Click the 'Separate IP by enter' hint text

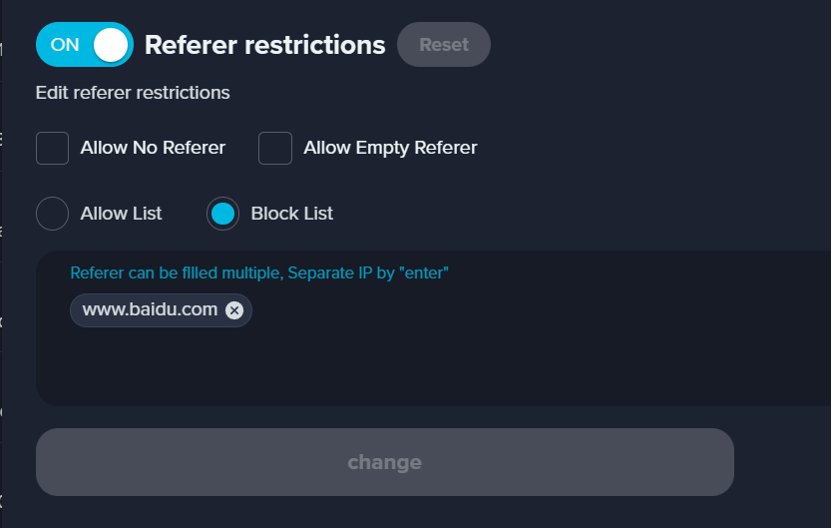368,273
